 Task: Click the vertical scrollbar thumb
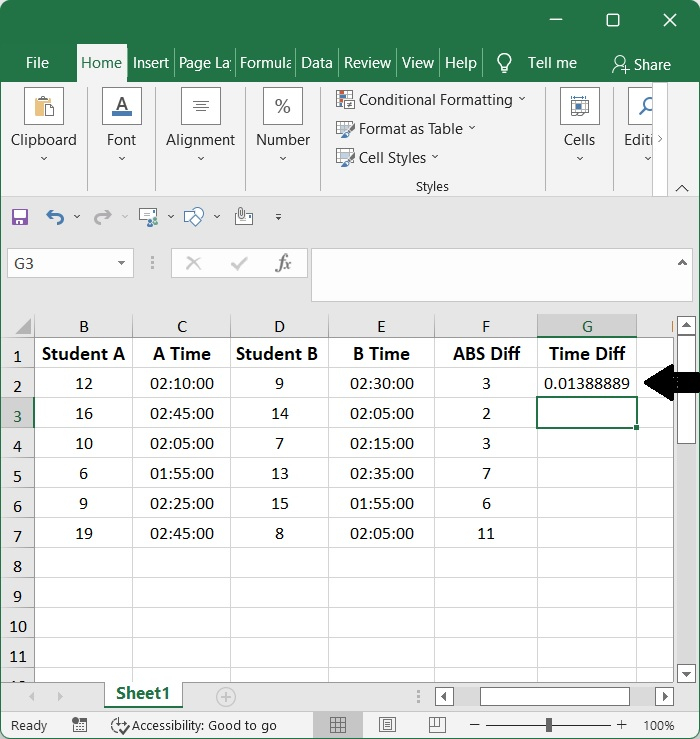coord(686,389)
